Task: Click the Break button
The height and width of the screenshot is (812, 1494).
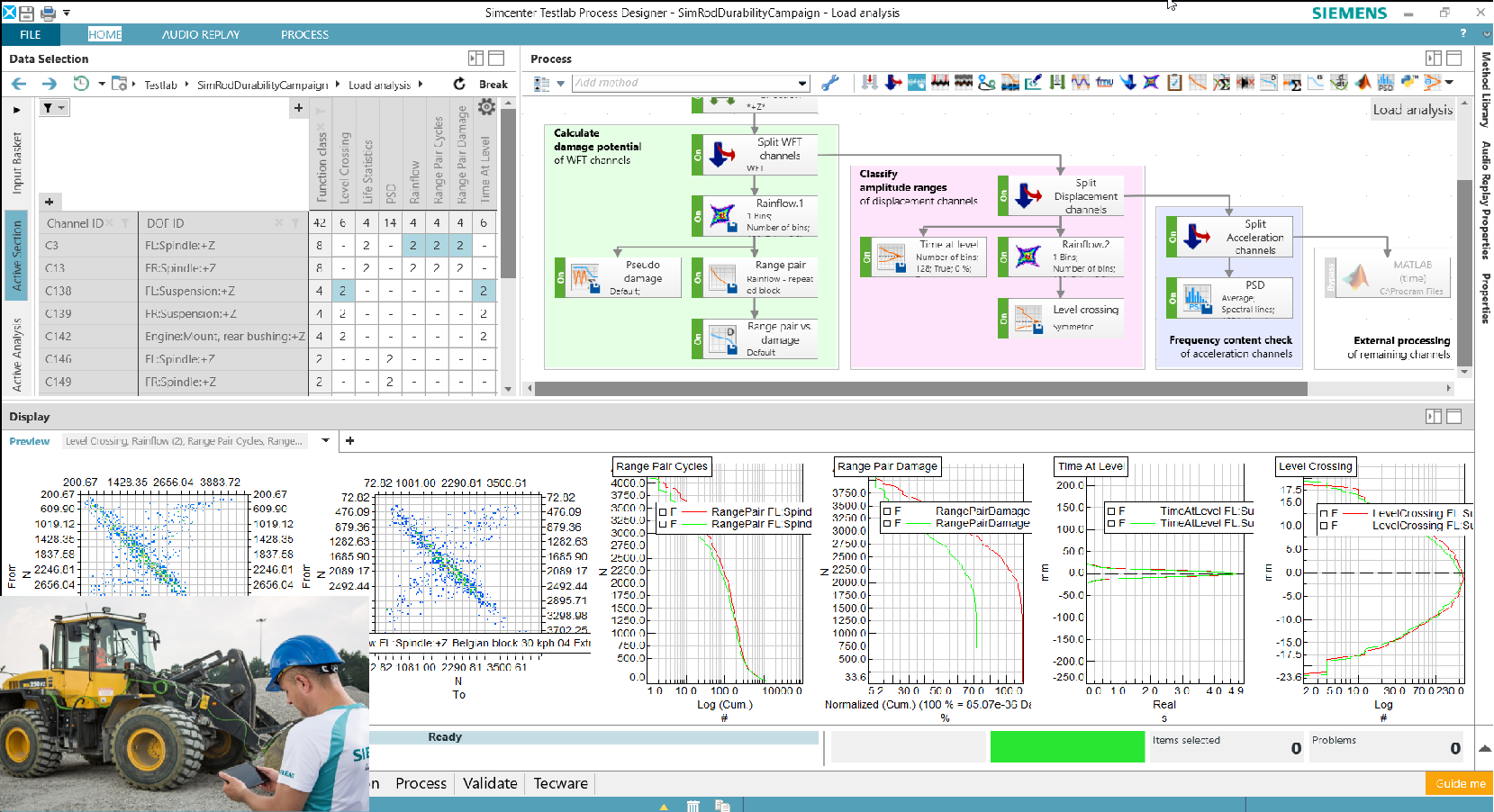Action: point(493,84)
